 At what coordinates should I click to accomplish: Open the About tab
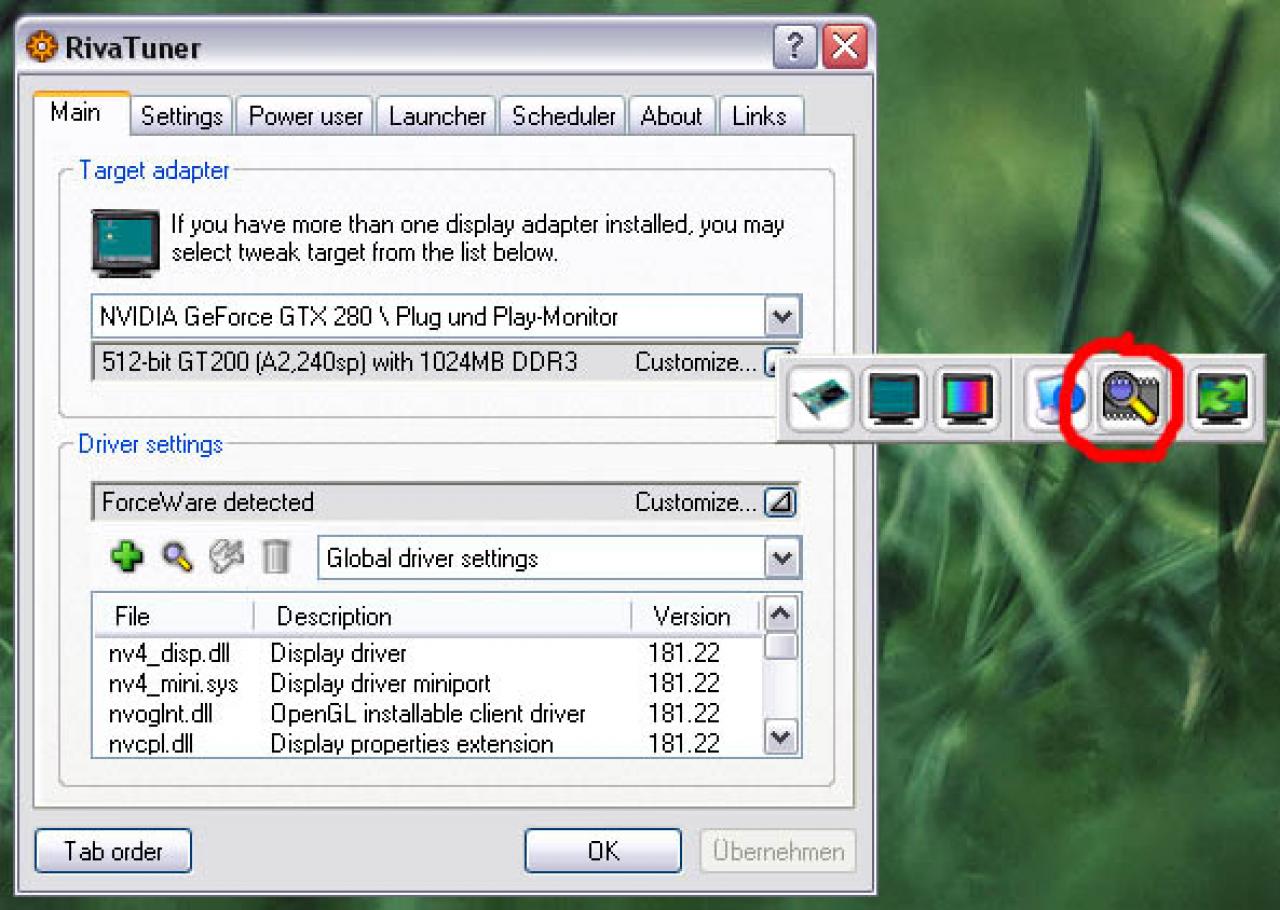pos(671,116)
